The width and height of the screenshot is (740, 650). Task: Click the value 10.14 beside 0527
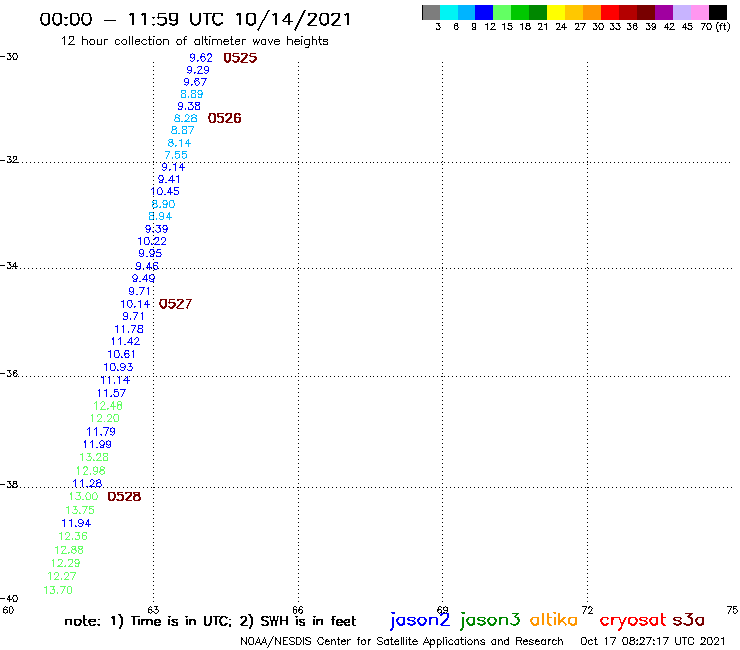[135, 304]
